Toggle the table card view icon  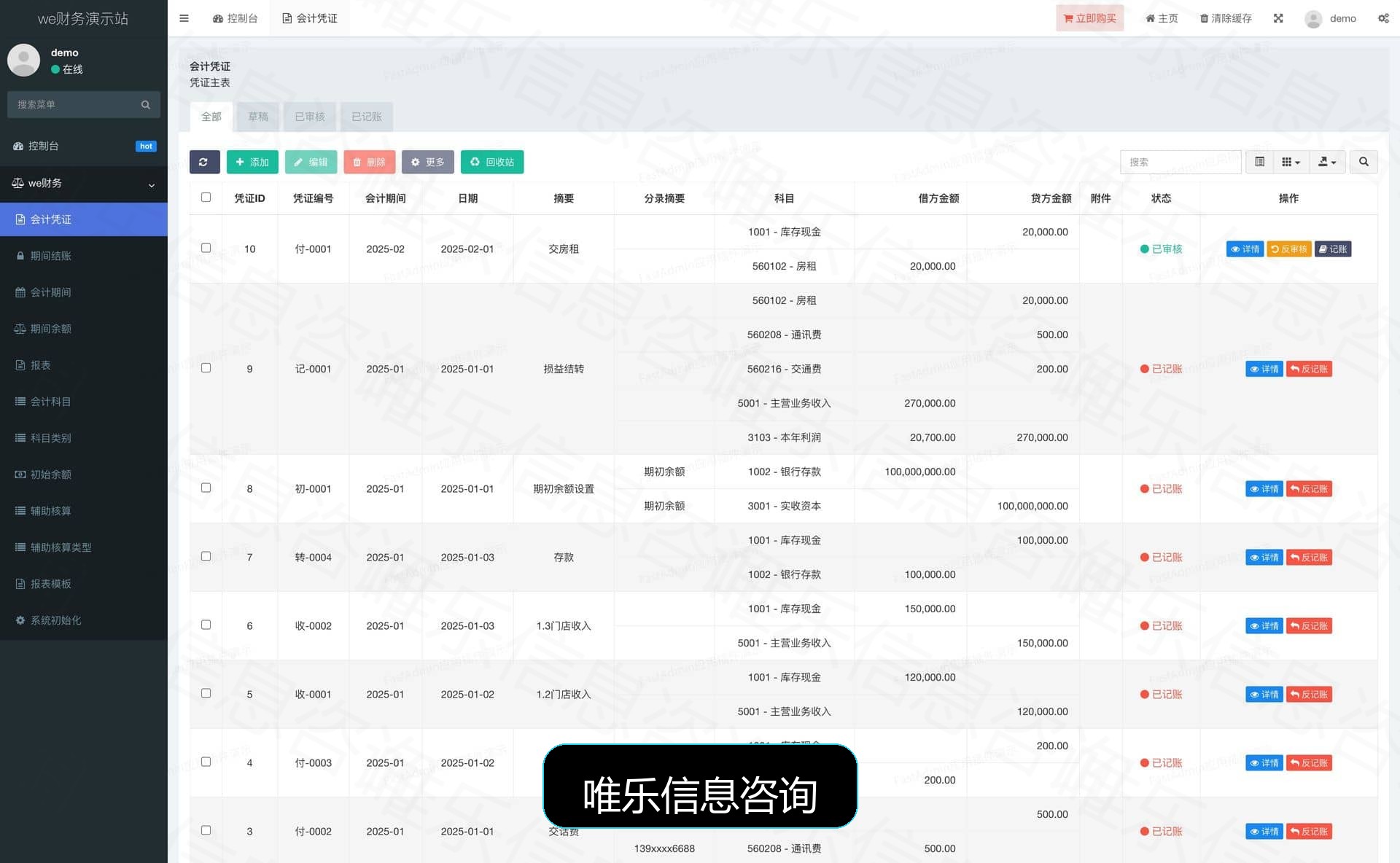(x=1259, y=162)
